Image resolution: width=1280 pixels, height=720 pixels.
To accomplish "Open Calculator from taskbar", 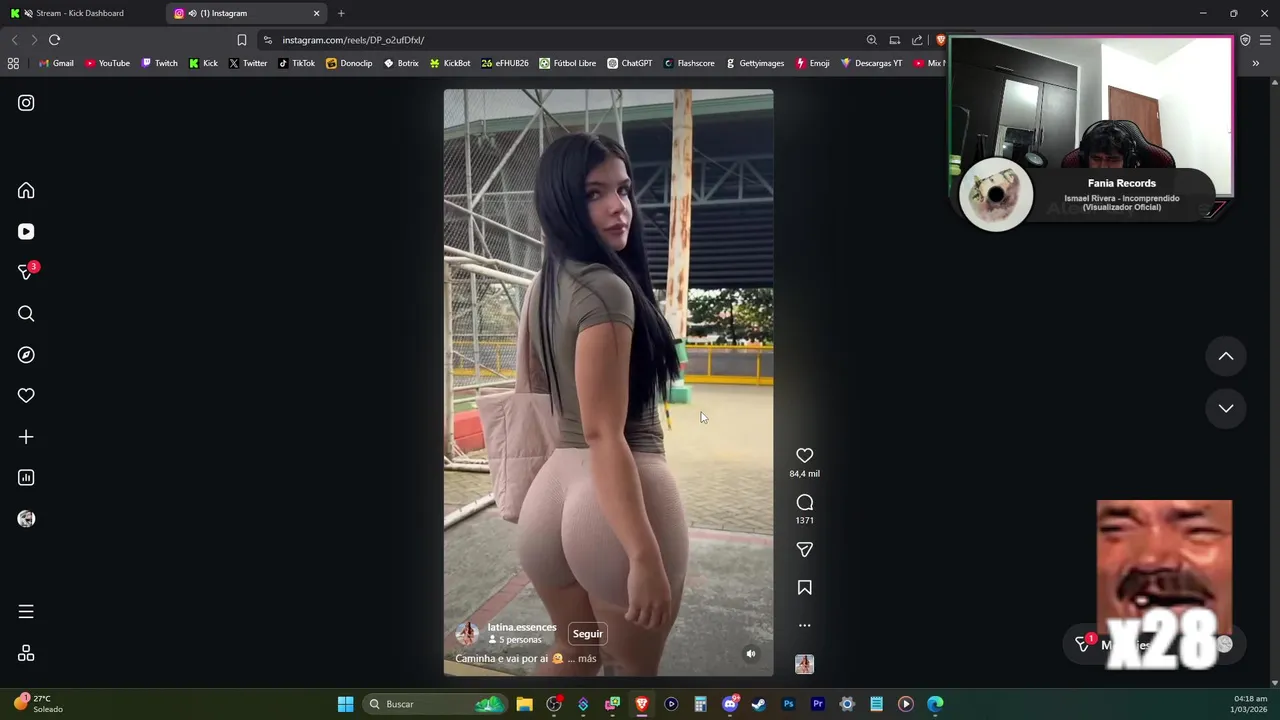I will (x=700, y=704).
